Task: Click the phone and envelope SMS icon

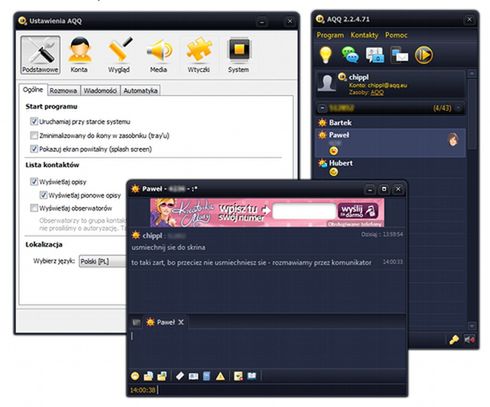Action: (x=399, y=55)
